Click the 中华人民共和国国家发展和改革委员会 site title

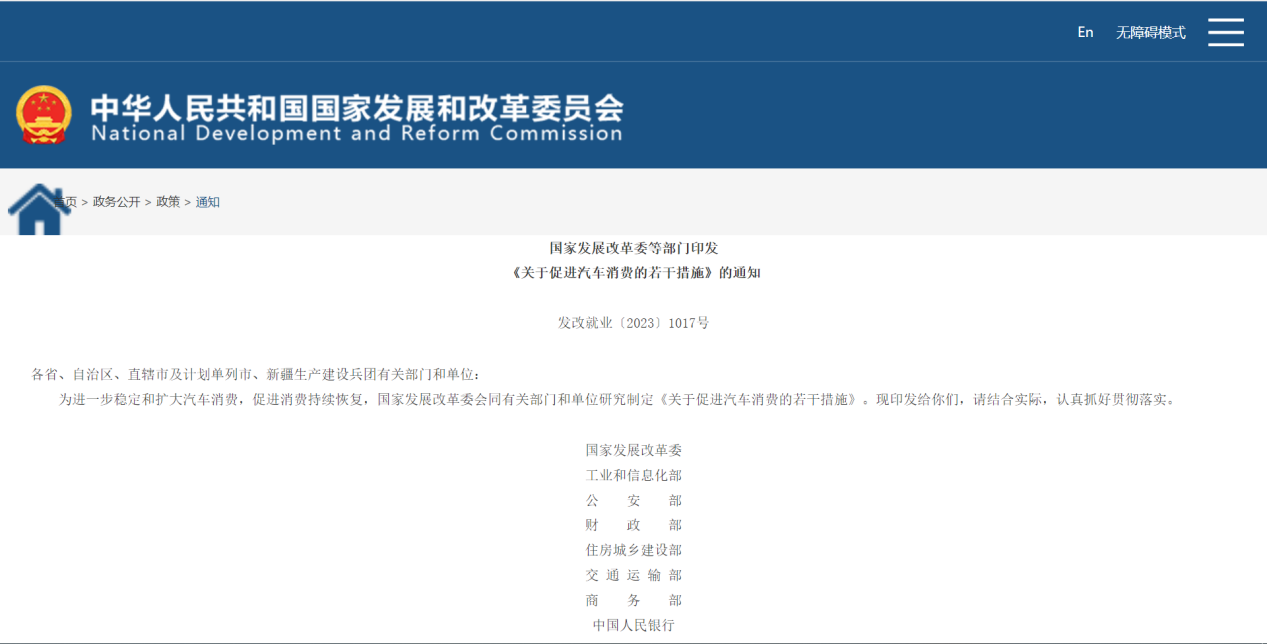click(x=357, y=107)
